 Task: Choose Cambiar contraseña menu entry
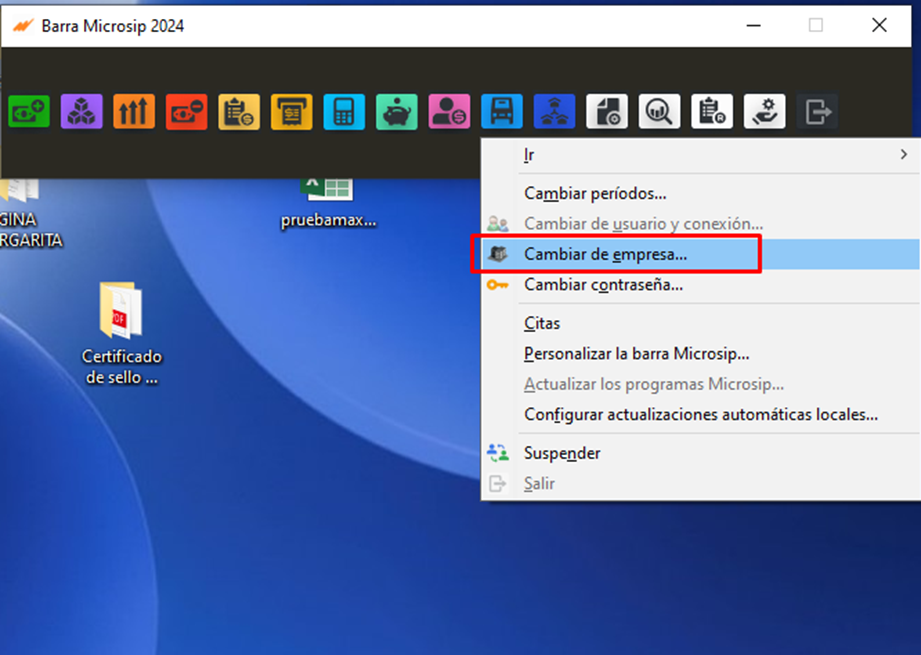tap(701, 285)
